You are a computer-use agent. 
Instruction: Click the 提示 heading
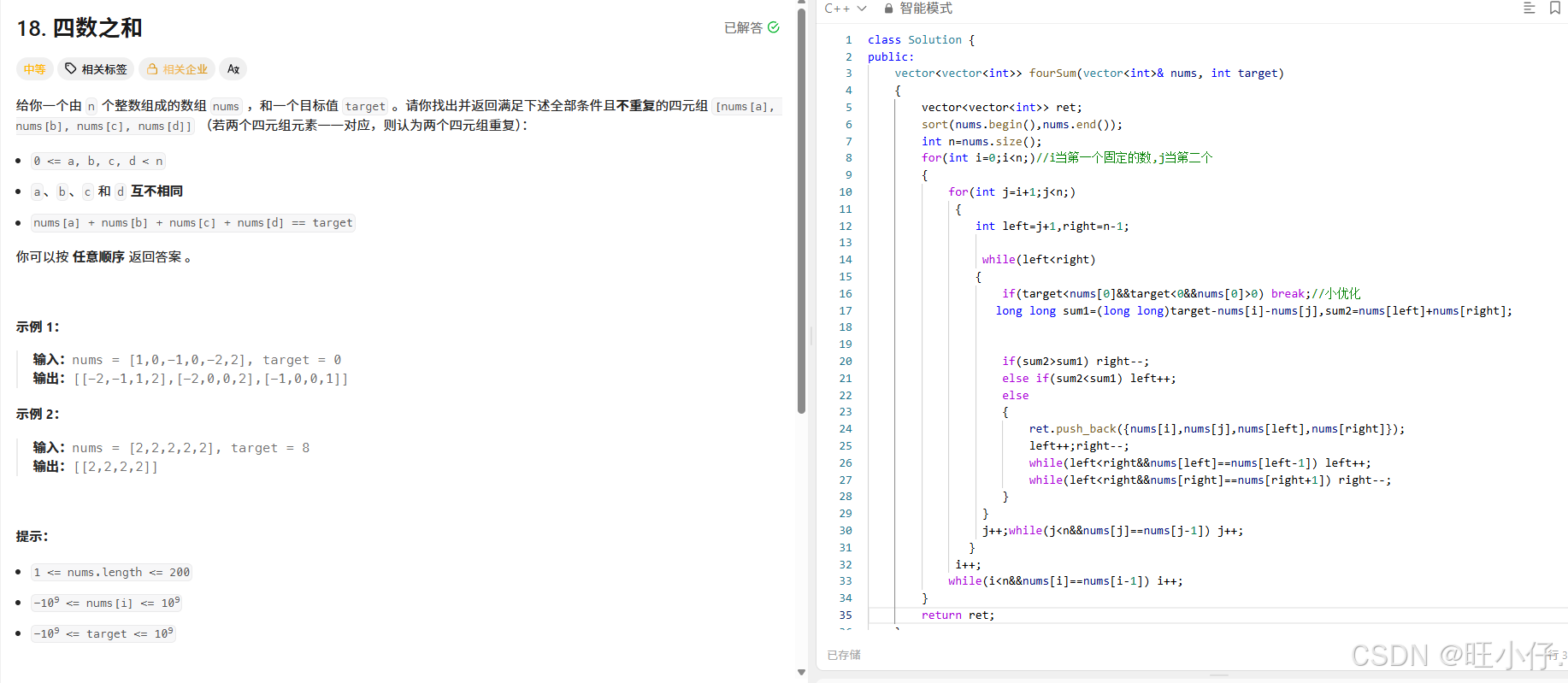point(32,537)
